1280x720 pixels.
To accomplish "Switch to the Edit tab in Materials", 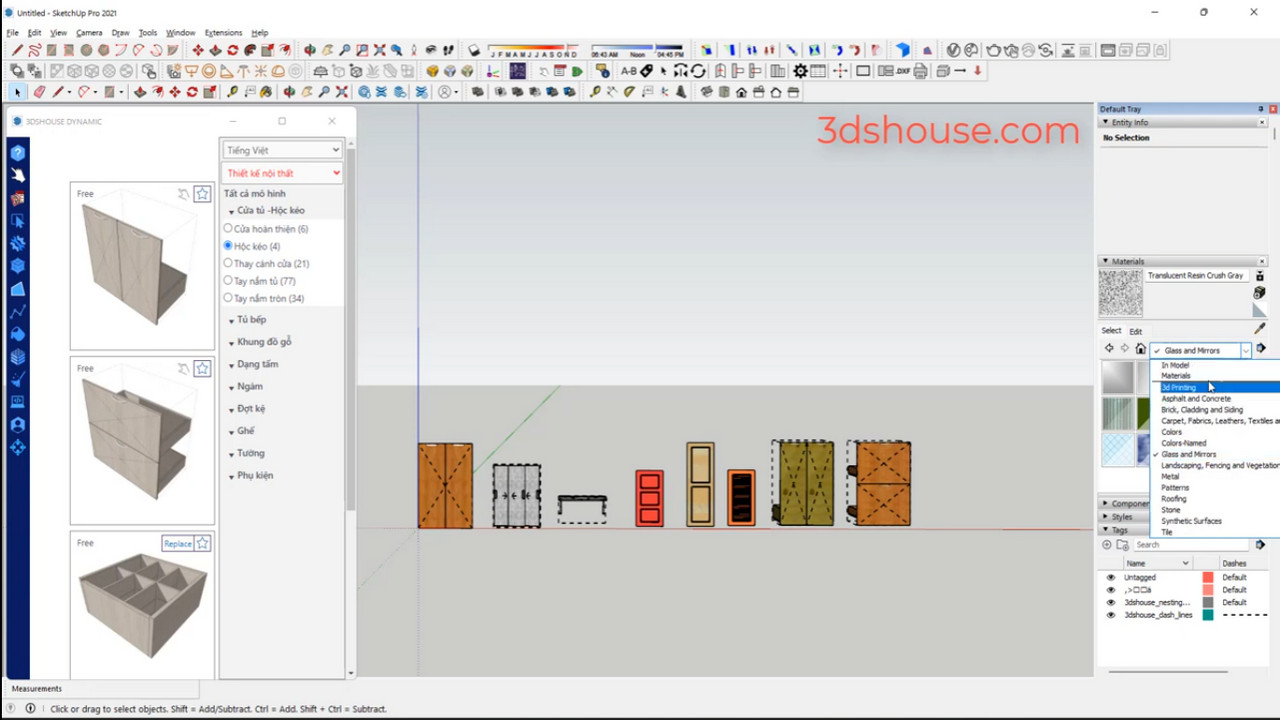I will pos(1136,331).
